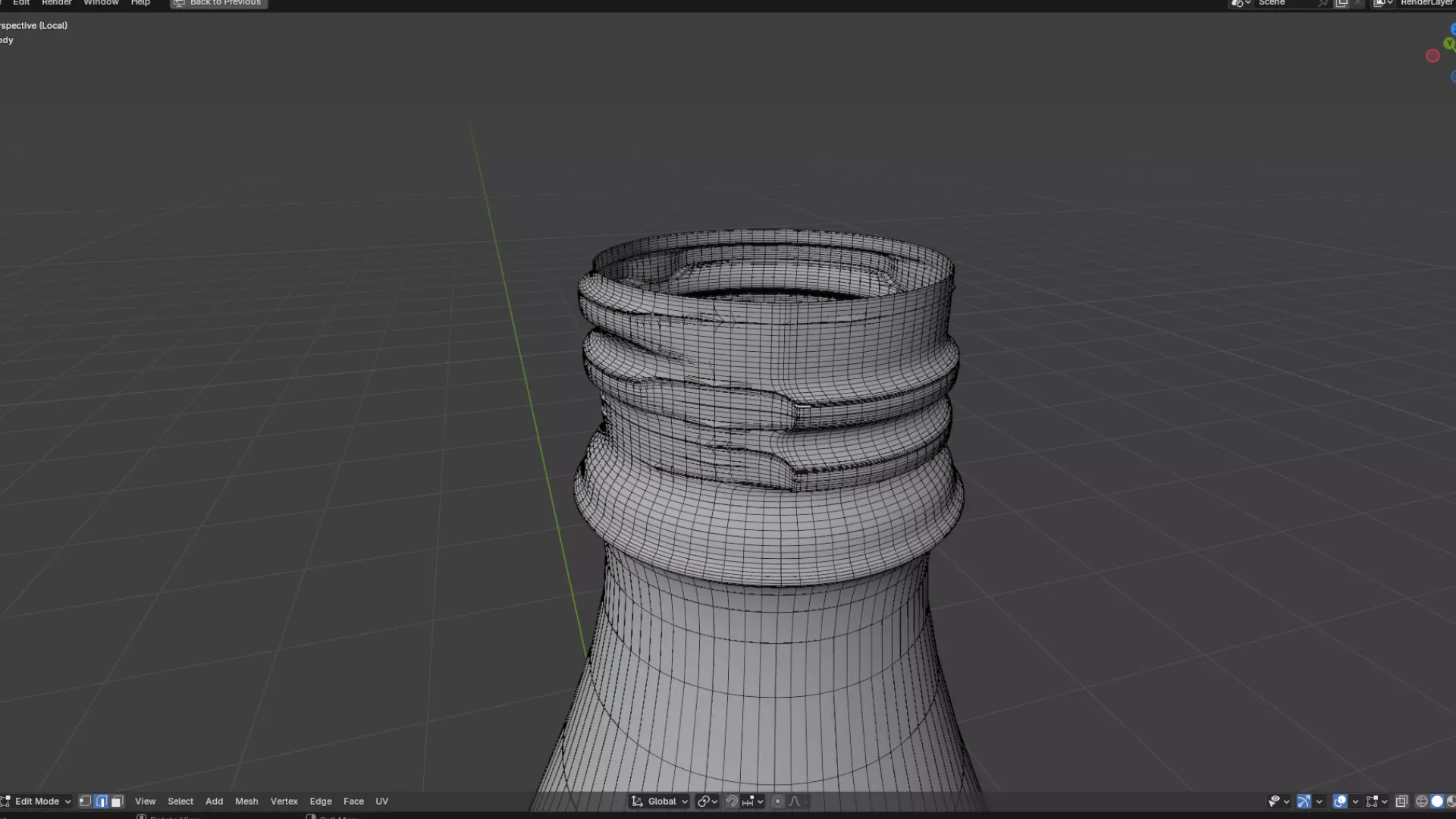Toggle snapping magnet icon
The image size is (1456, 819).
click(x=732, y=802)
